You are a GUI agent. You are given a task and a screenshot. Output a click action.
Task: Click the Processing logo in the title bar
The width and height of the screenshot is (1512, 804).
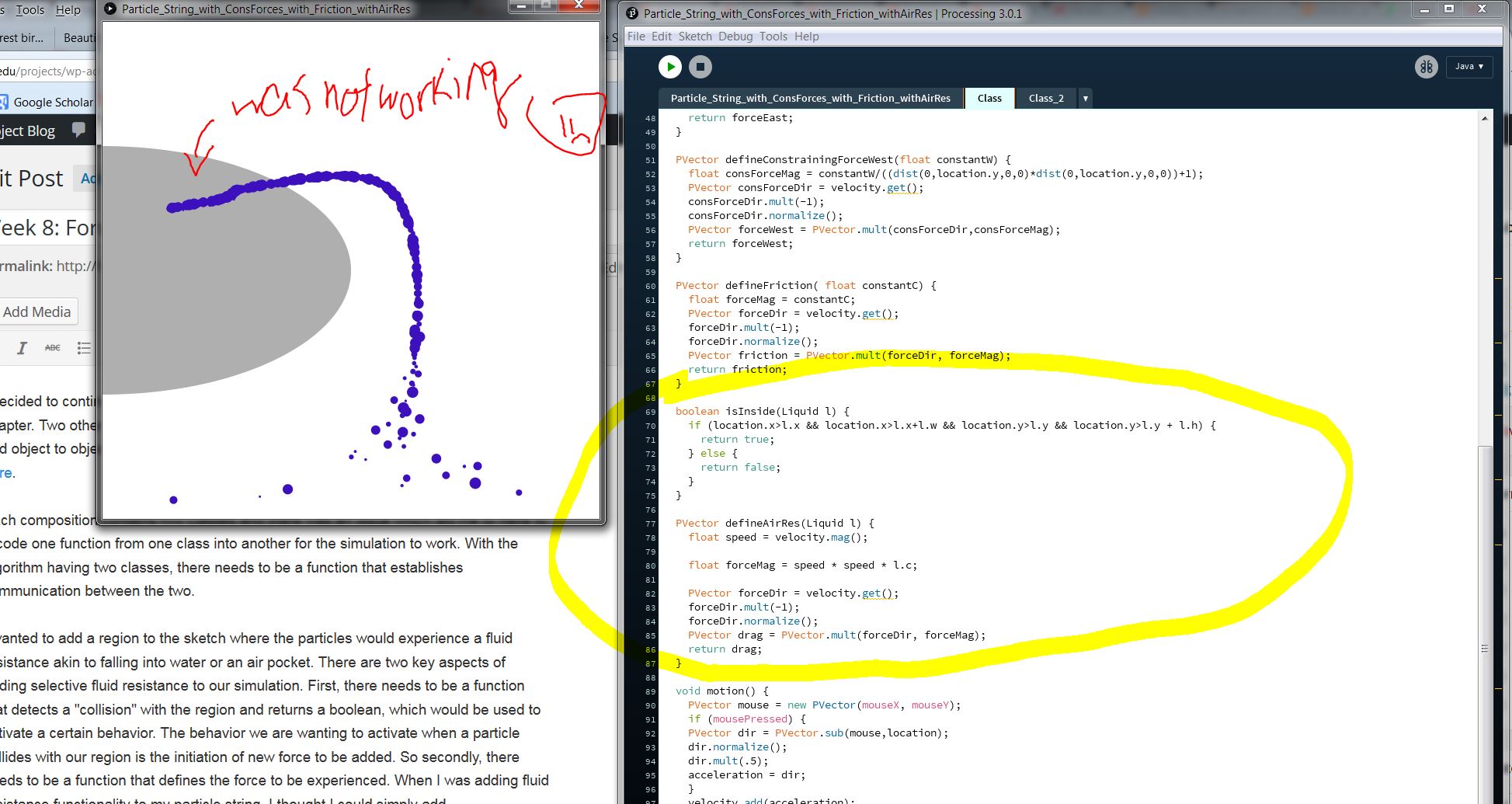pyautogui.click(x=632, y=13)
